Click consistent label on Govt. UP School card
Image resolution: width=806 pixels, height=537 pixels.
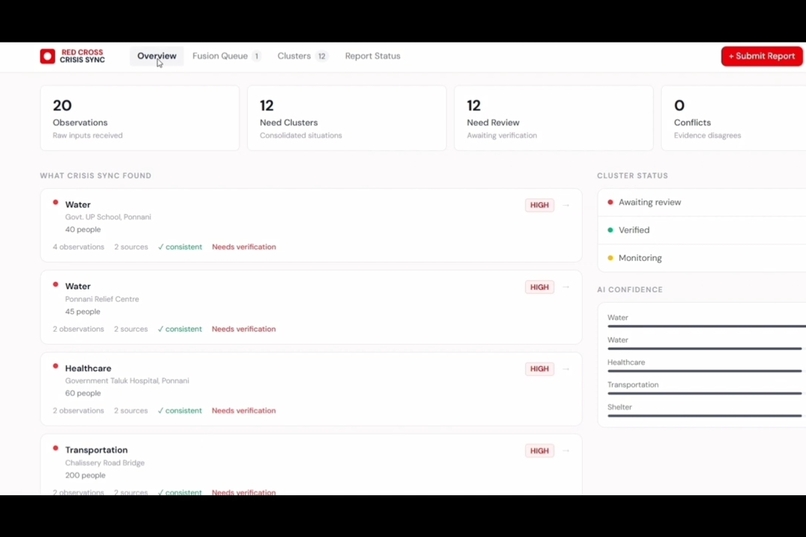tap(180, 247)
